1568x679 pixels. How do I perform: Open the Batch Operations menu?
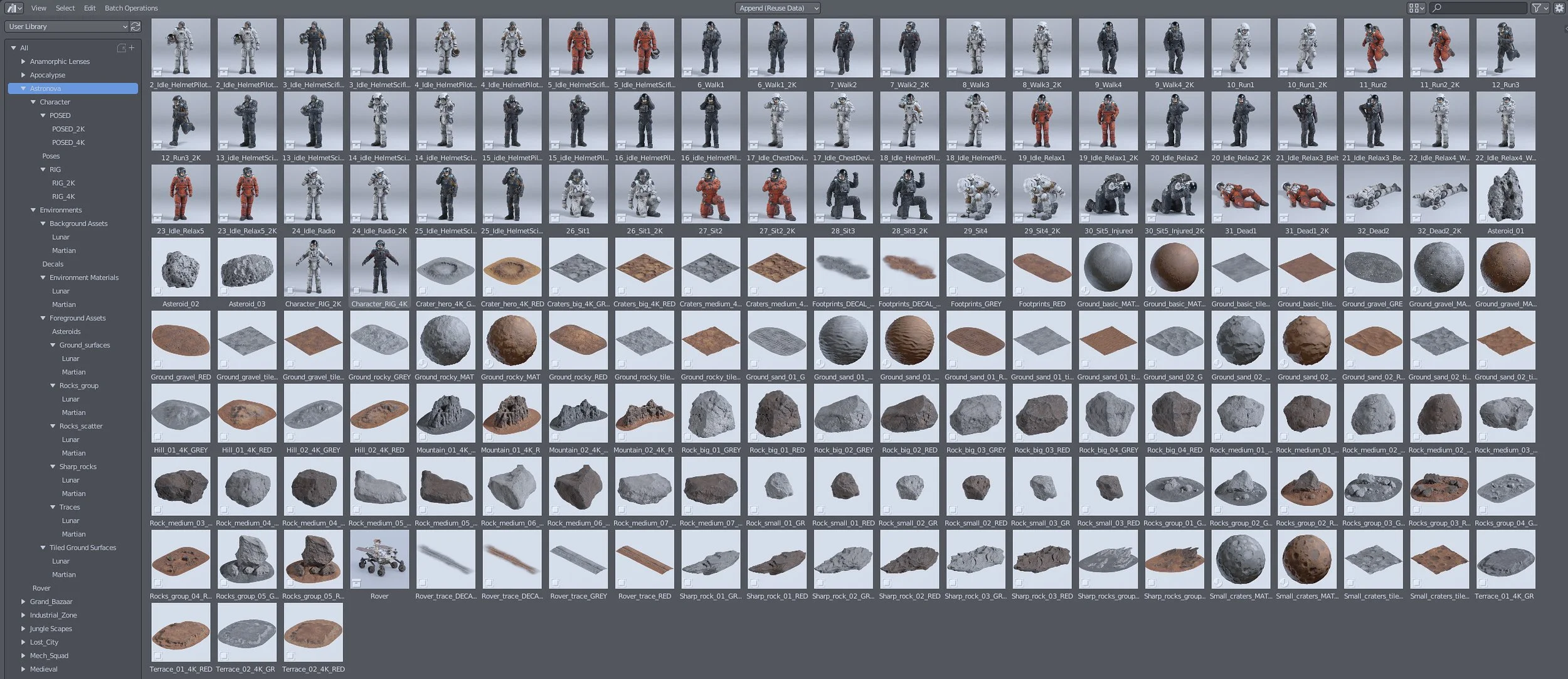click(131, 8)
